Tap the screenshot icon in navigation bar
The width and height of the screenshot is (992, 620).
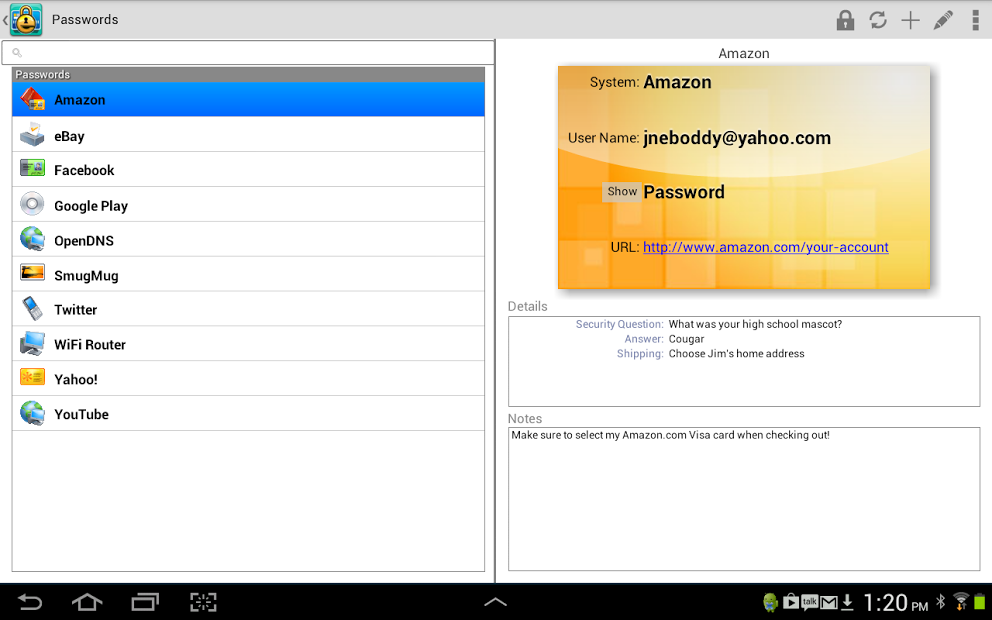point(203,602)
